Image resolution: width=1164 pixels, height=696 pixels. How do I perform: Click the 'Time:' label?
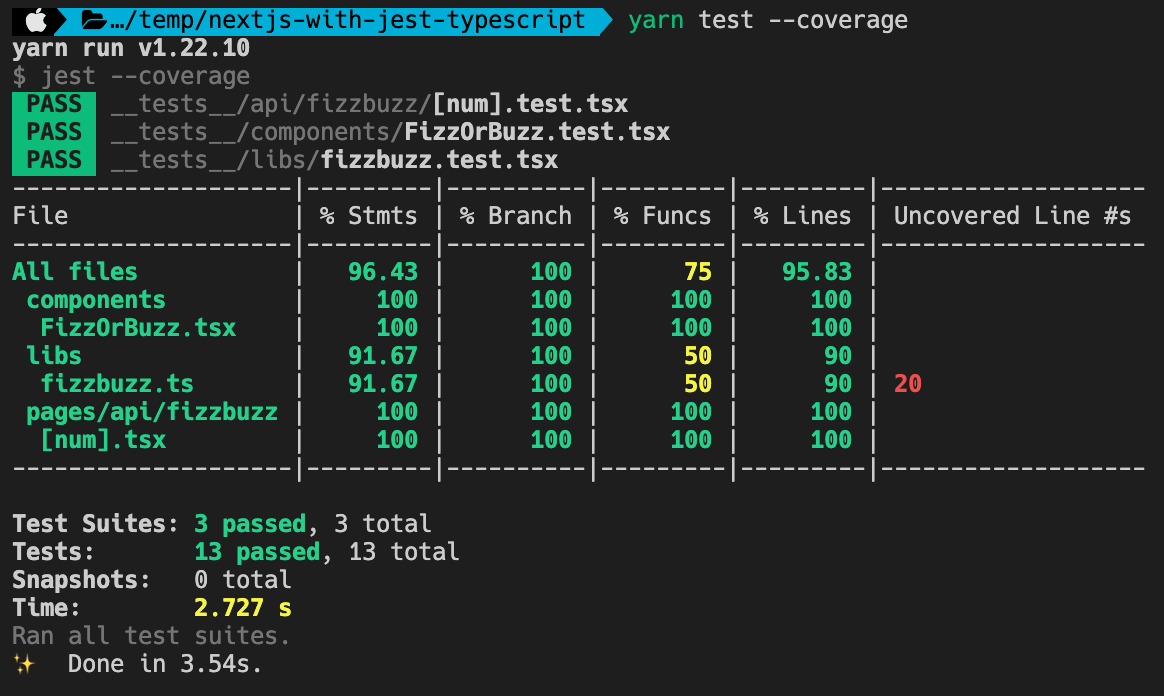point(47,608)
